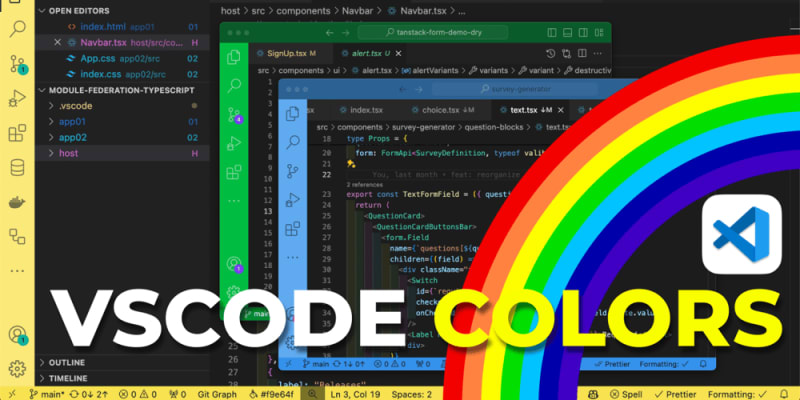Screen dimensions: 800x400
Task: Click Accounts icon in yellow activity bar
Action: (x=16, y=335)
